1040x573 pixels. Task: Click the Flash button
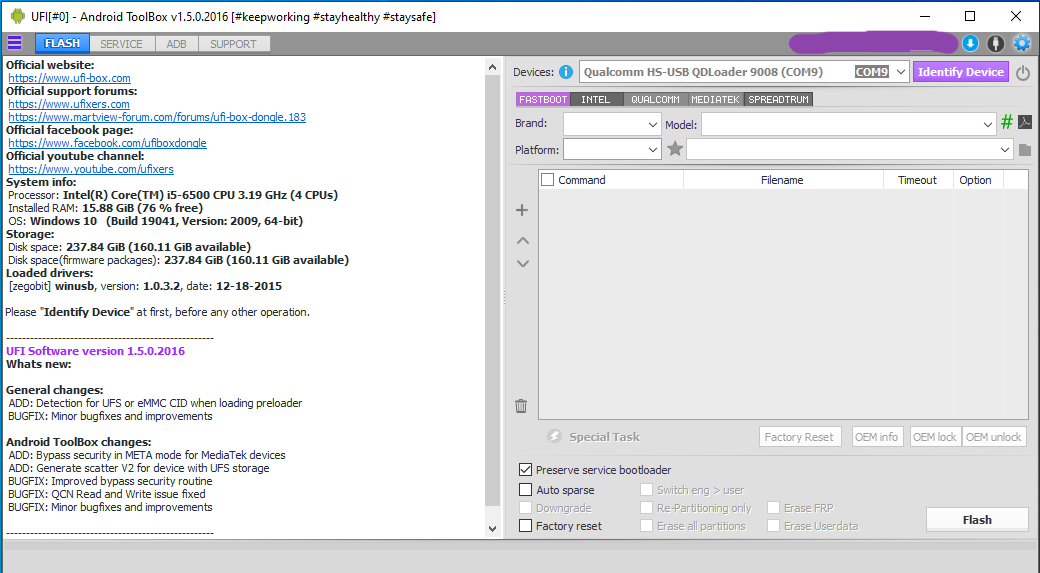click(x=977, y=520)
